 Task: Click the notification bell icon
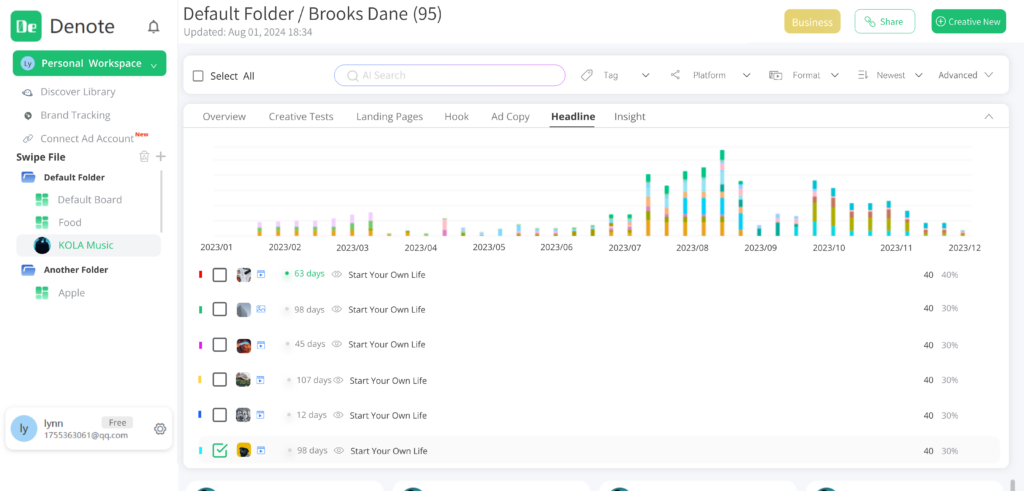click(x=153, y=27)
